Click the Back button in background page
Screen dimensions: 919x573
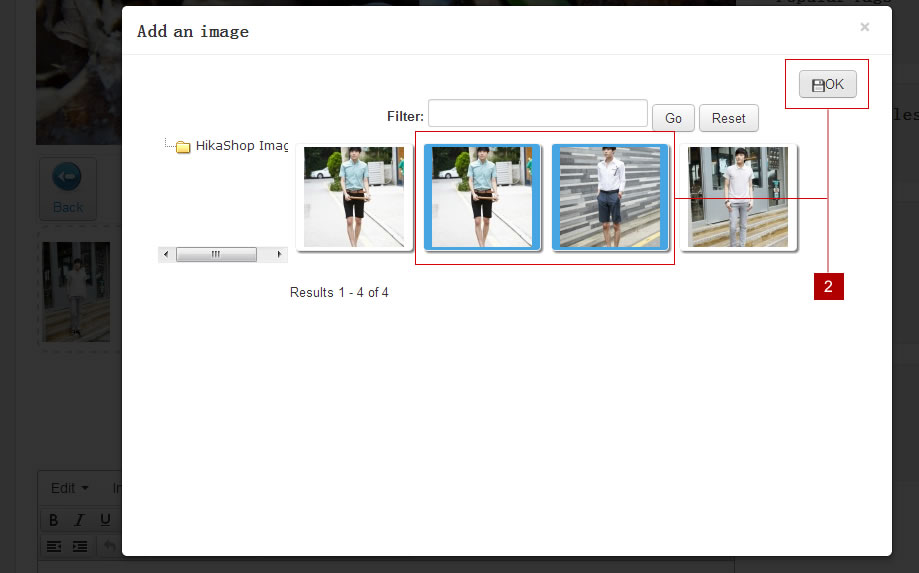68,189
